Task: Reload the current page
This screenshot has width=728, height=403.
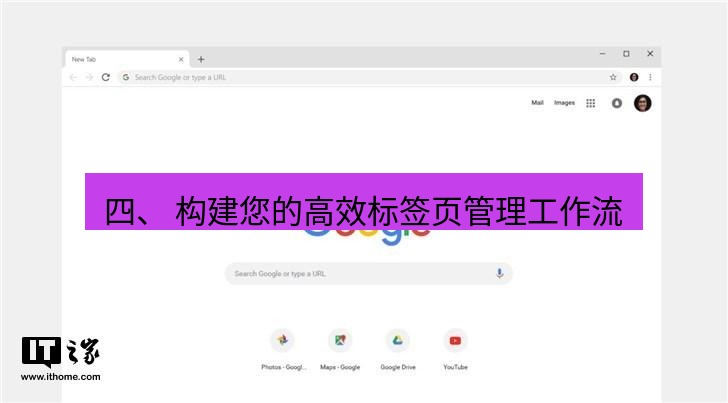Action: pos(106,77)
